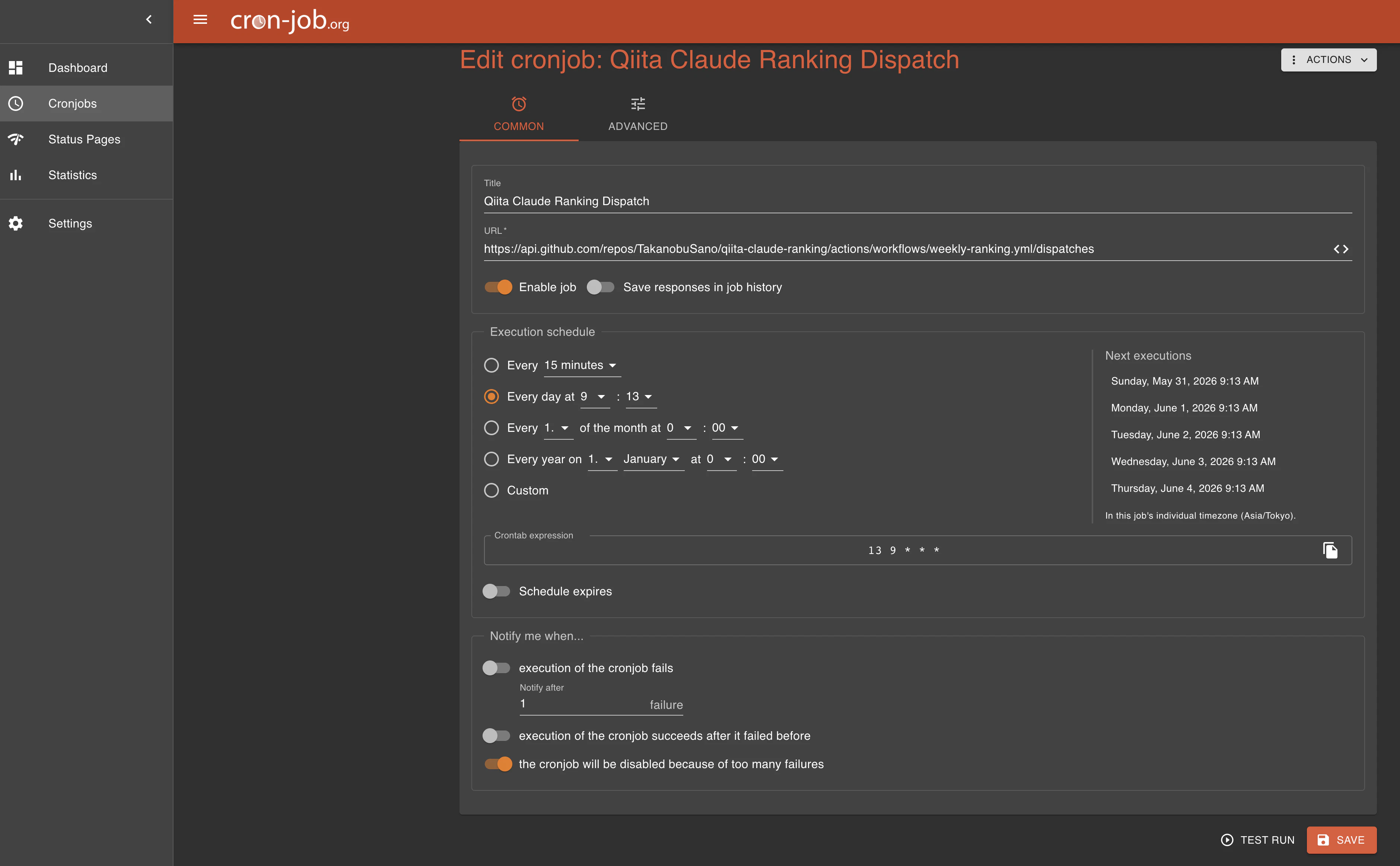Open the Dashboard page
The height and width of the screenshot is (866, 1400).
click(86, 68)
